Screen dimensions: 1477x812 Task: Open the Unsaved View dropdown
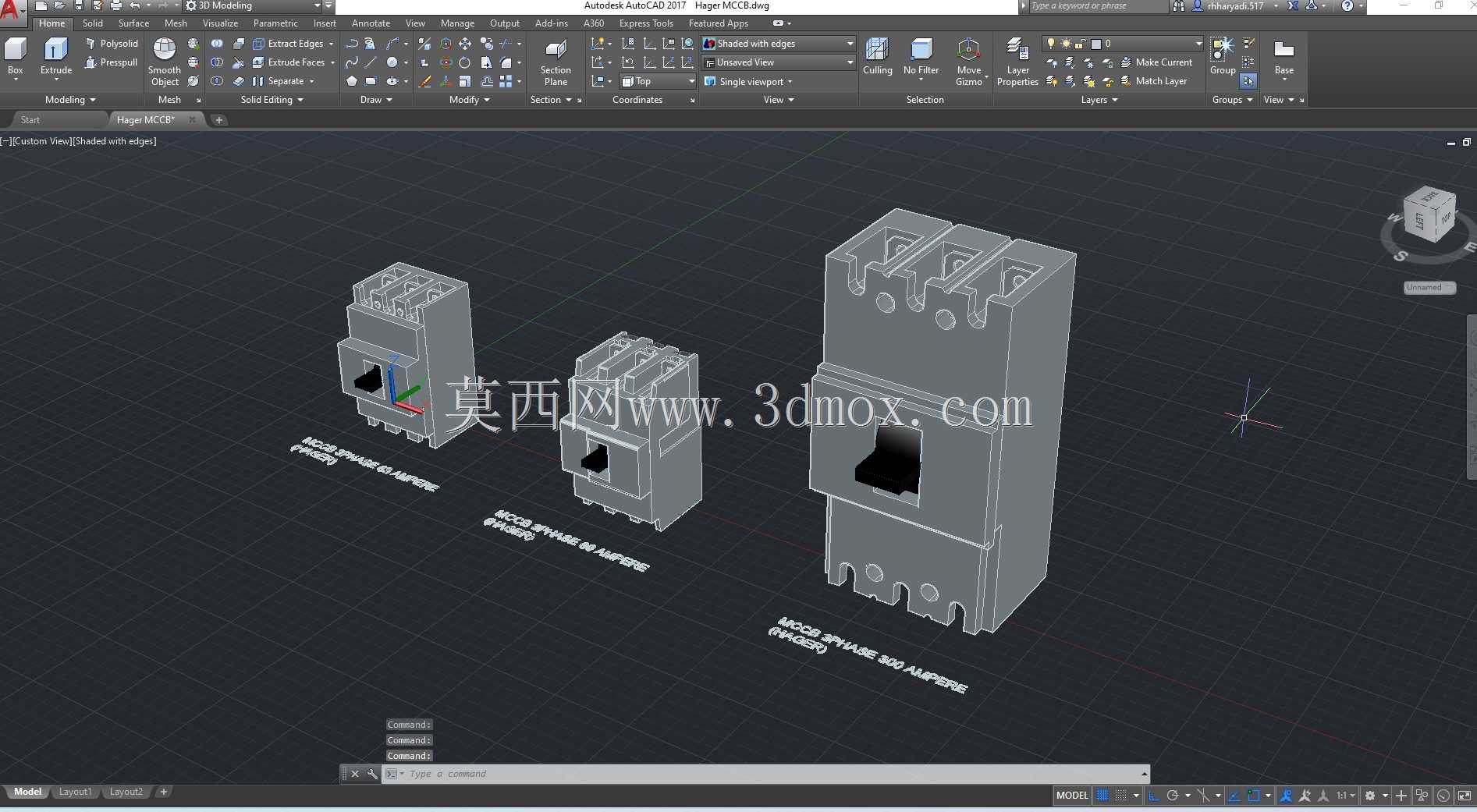(779, 62)
